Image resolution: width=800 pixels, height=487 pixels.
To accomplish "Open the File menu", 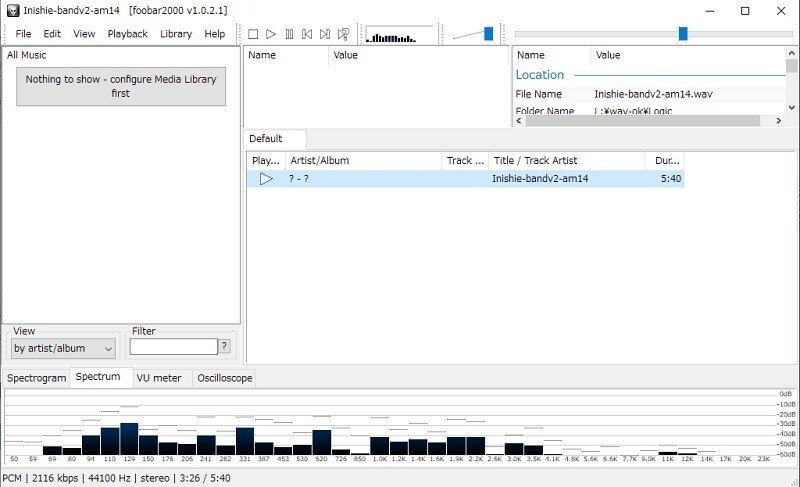I will tap(23, 34).
